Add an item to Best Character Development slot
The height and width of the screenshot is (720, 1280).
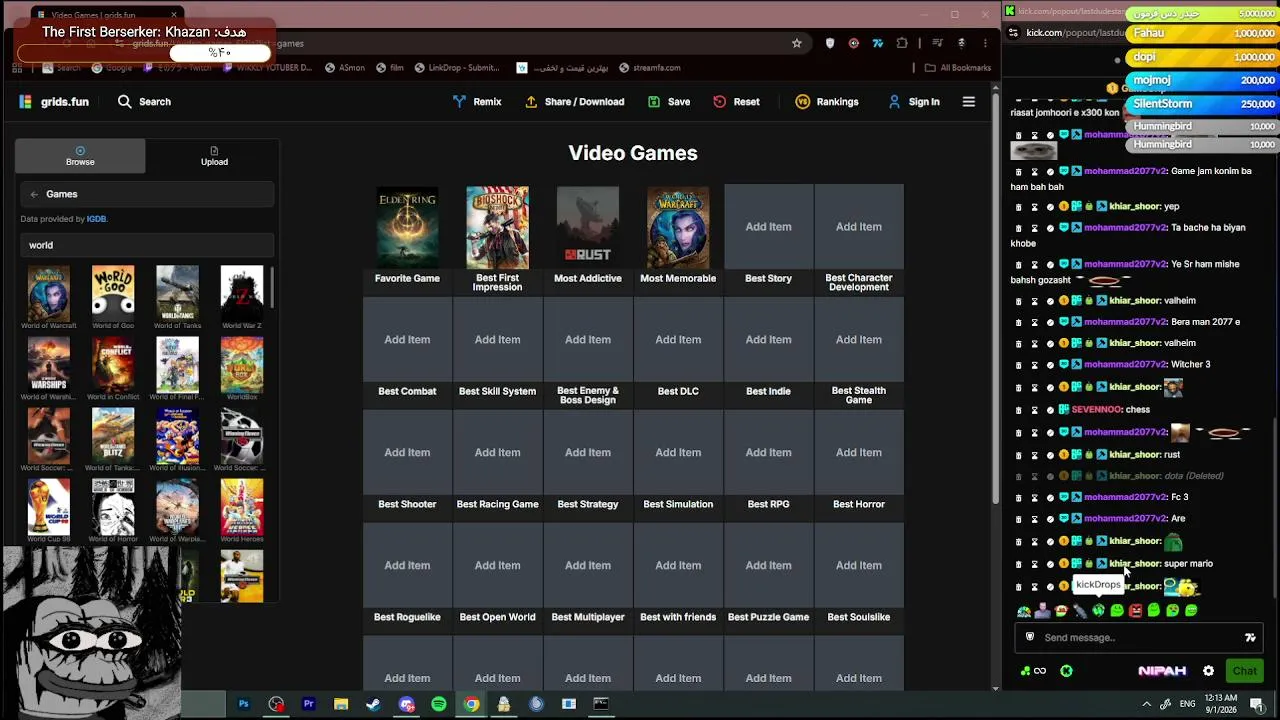click(859, 227)
